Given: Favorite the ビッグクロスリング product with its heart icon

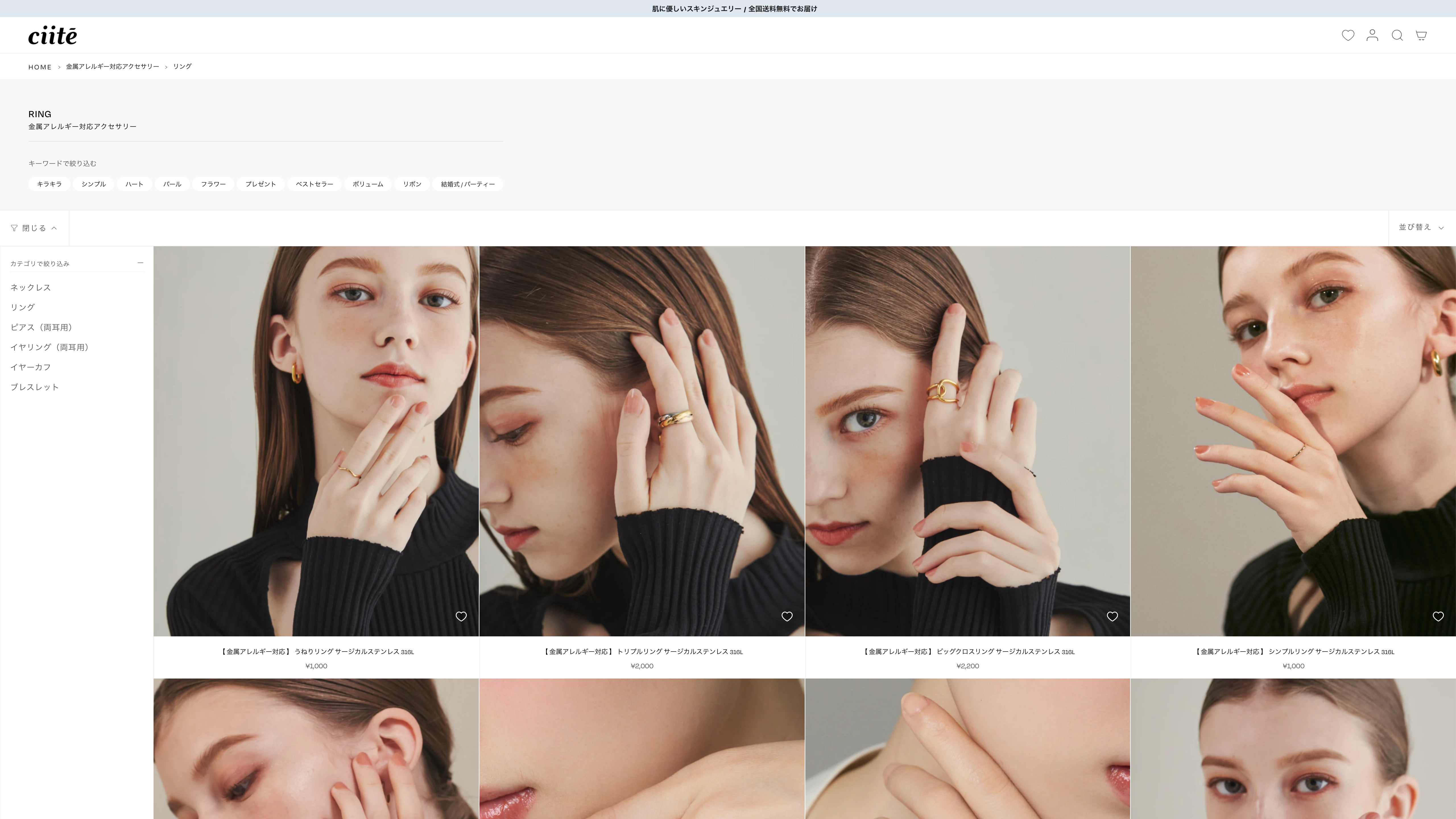Looking at the screenshot, I should 1112,616.
